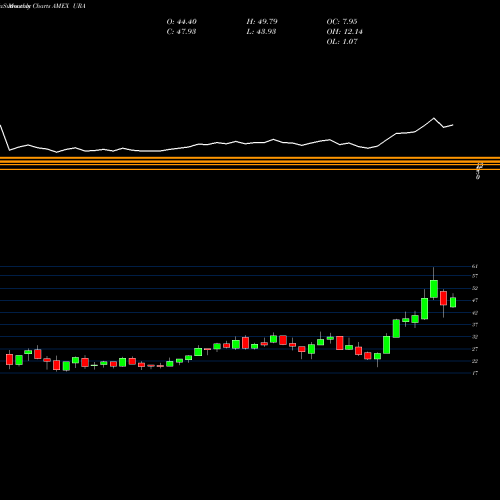Click the 'OH: 12.14' reading
The height and width of the screenshot is (500, 500).
coord(344,32)
